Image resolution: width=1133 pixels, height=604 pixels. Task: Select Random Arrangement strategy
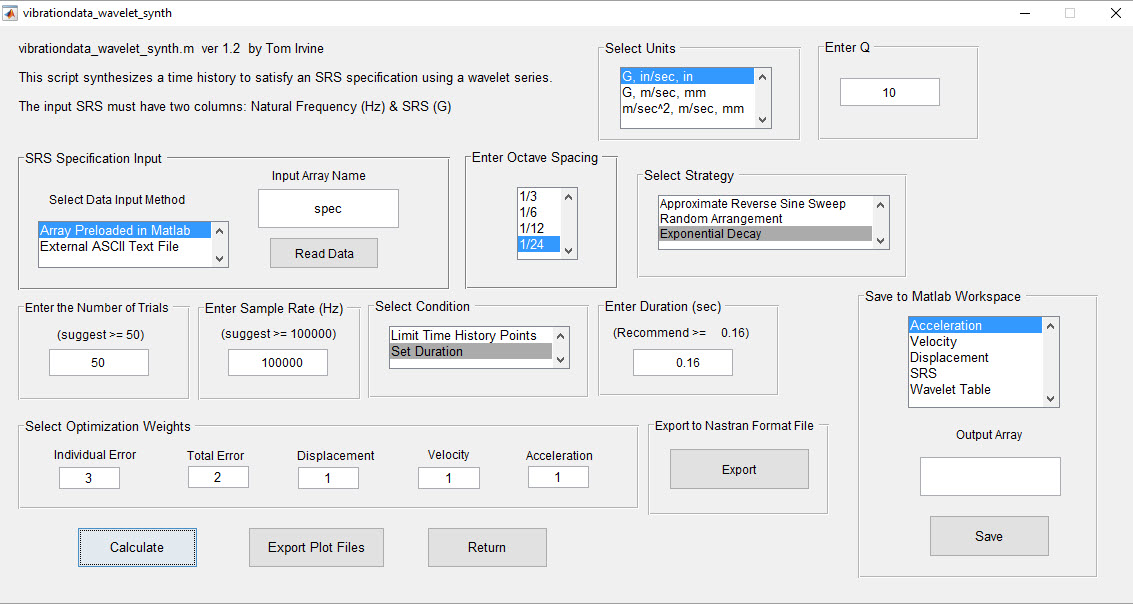coord(721,218)
